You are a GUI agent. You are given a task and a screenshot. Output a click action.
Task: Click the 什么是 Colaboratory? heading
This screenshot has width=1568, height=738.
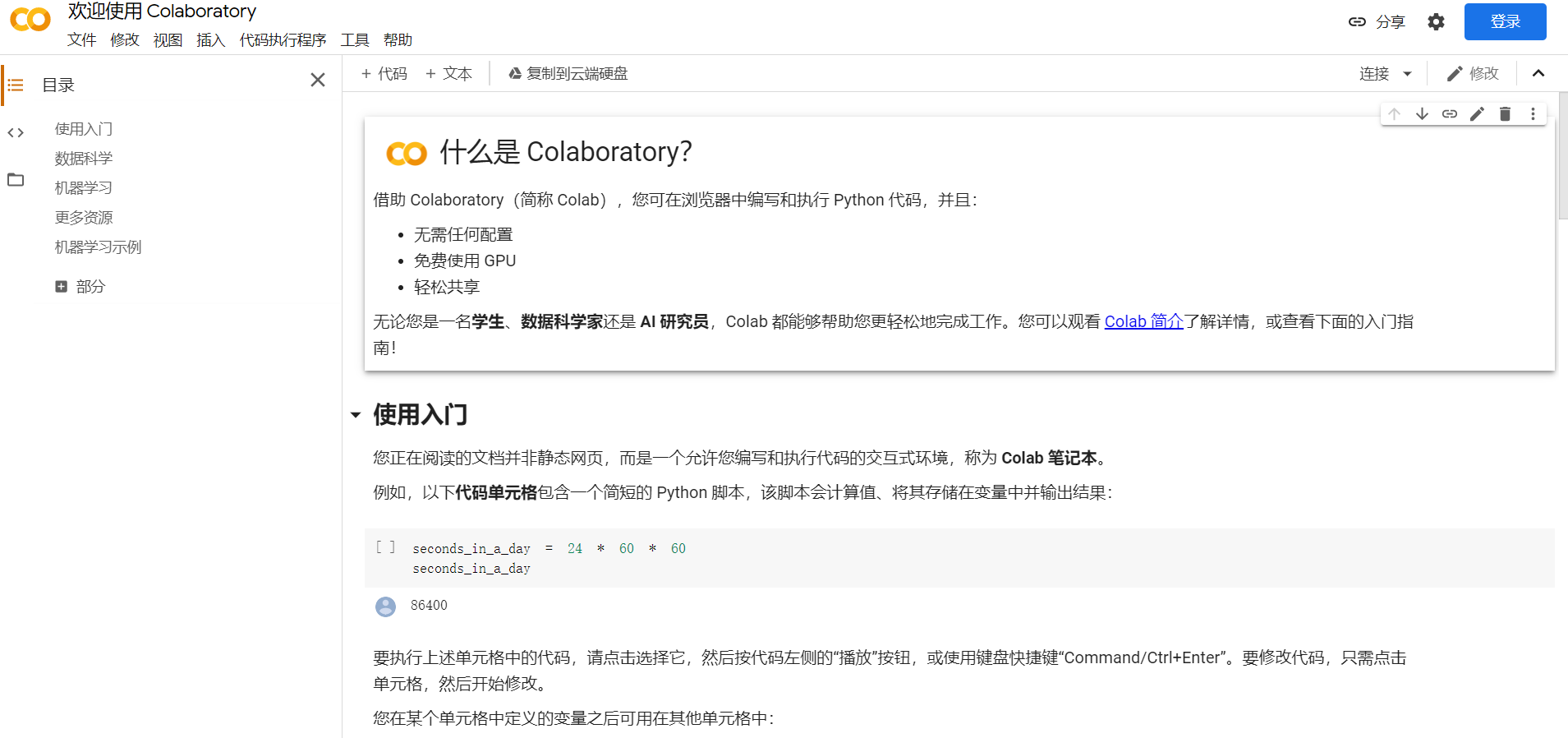point(566,152)
